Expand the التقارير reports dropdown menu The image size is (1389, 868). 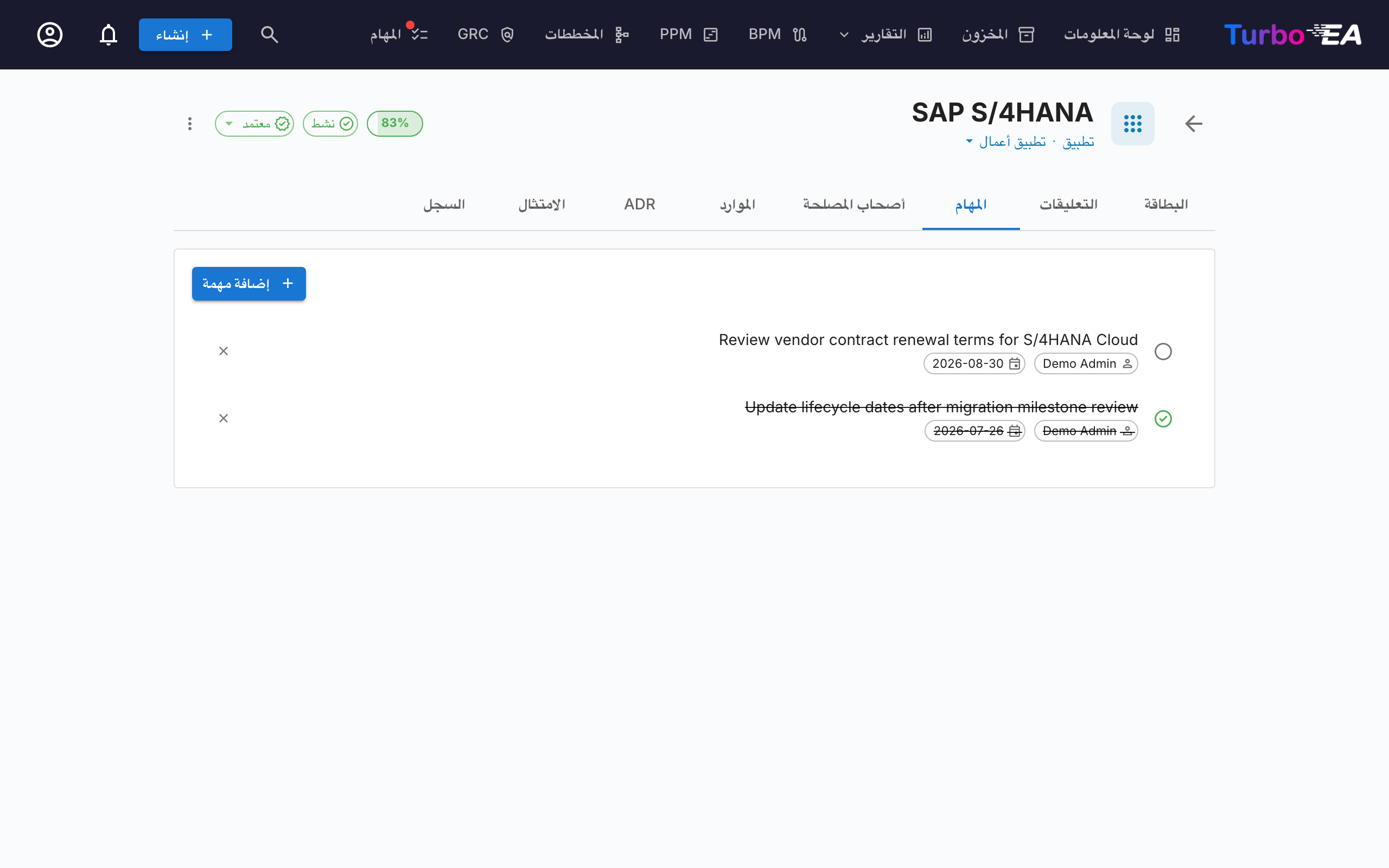885,34
